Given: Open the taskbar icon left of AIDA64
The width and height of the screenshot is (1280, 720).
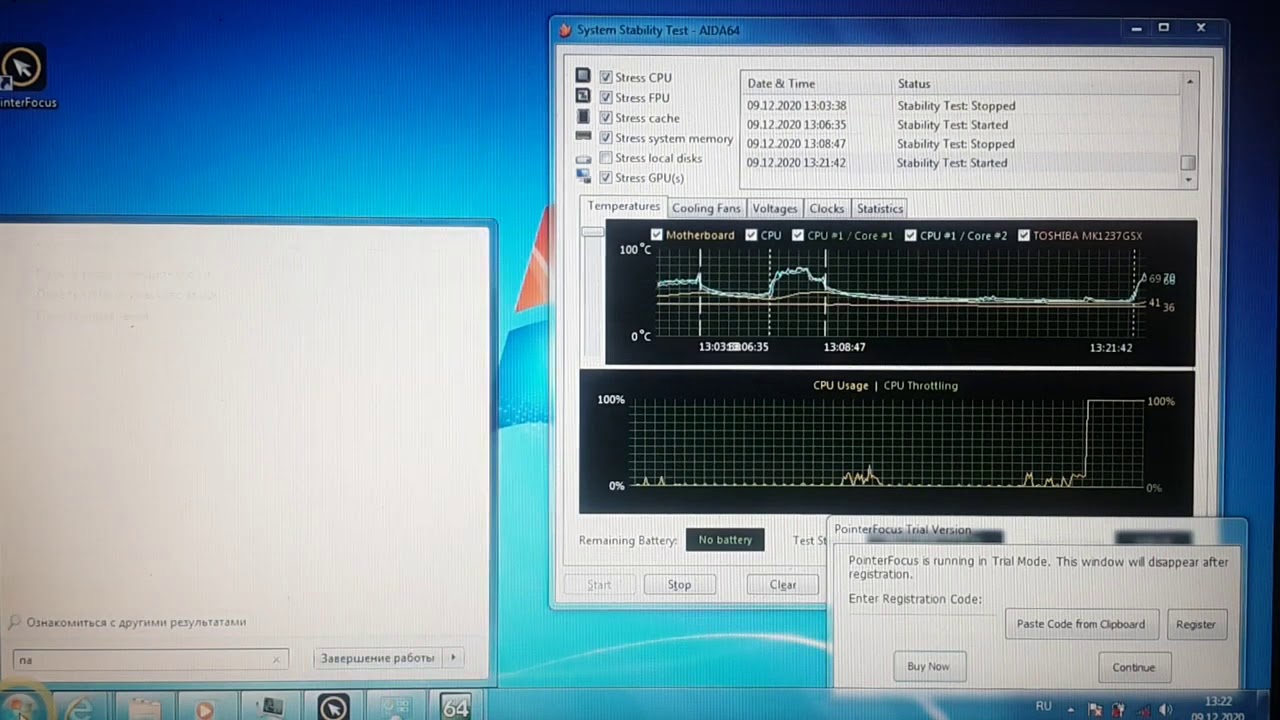Looking at the screenshot, I should tap(394, 707).
